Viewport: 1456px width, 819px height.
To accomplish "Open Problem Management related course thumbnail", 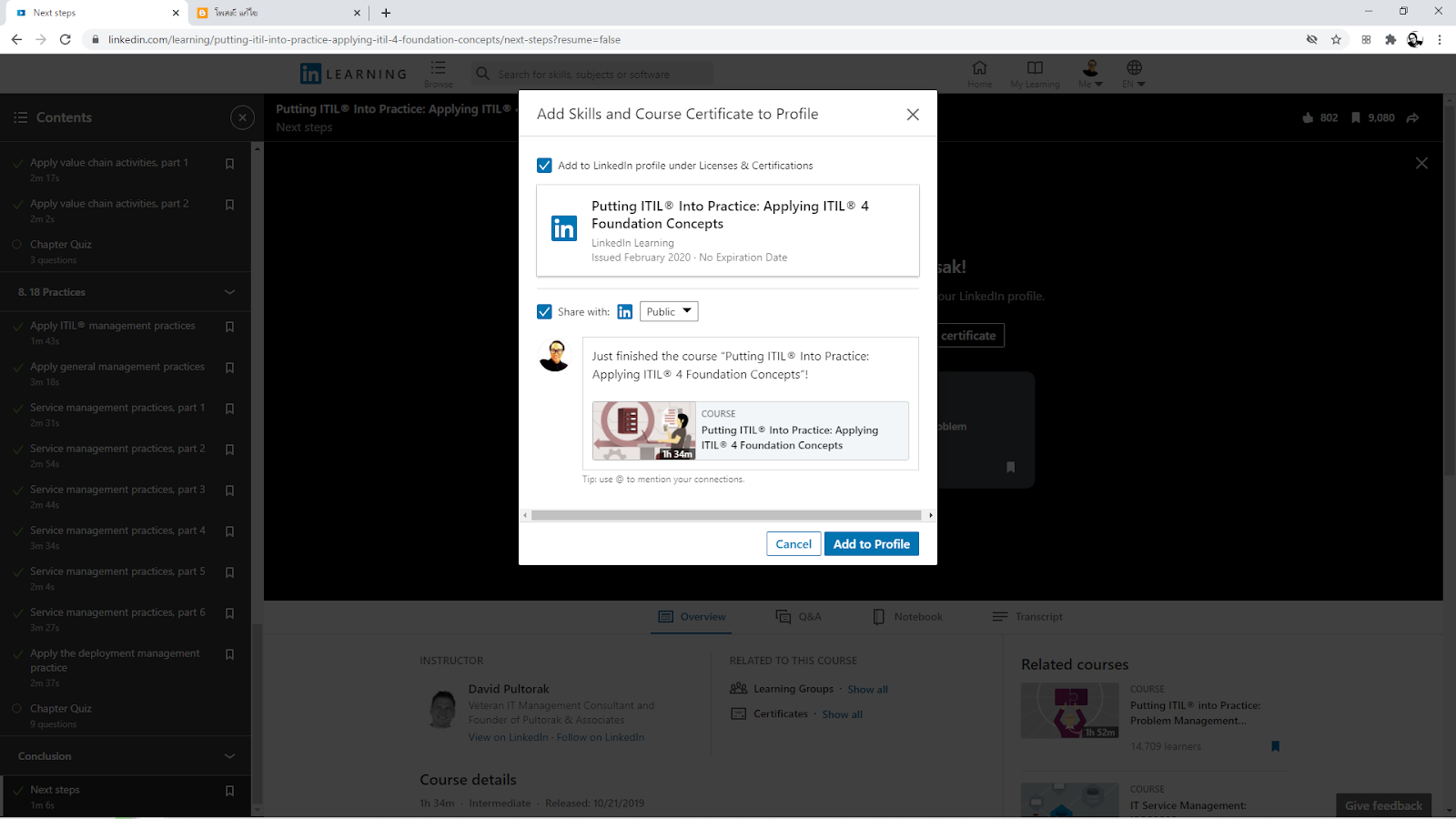I will coord(1069,710).
